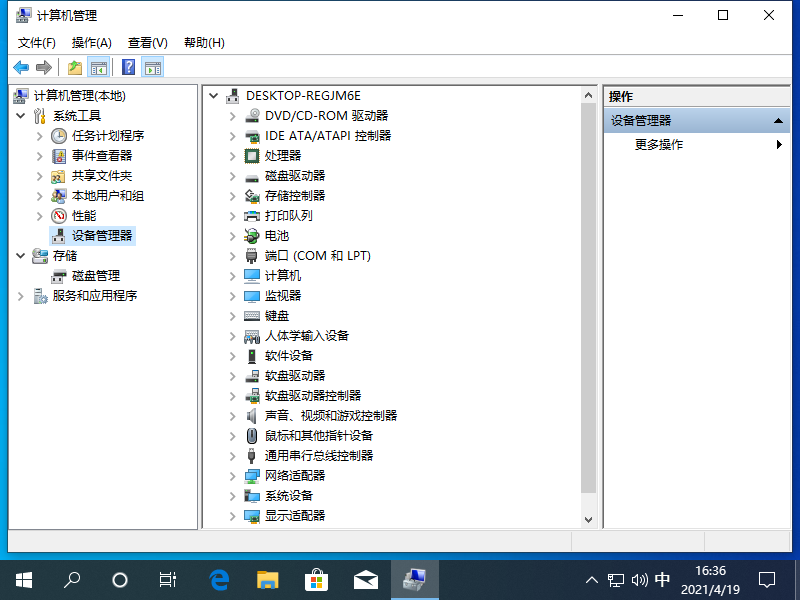Expand the 处理器 device category

(232, 156)
